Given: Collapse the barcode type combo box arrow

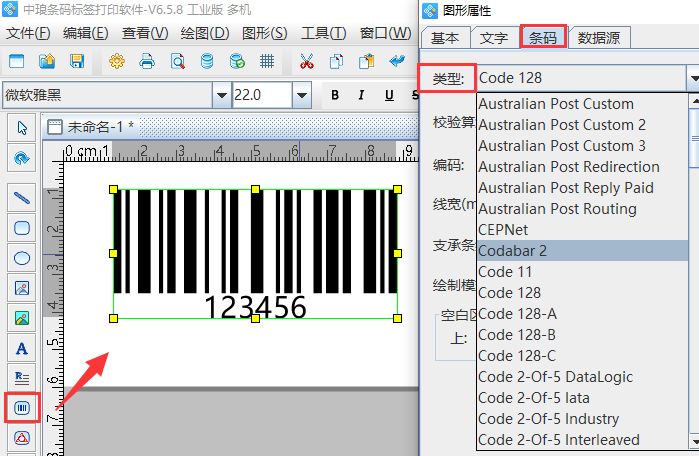Looking at the screenshot, I should pos(693,78).
